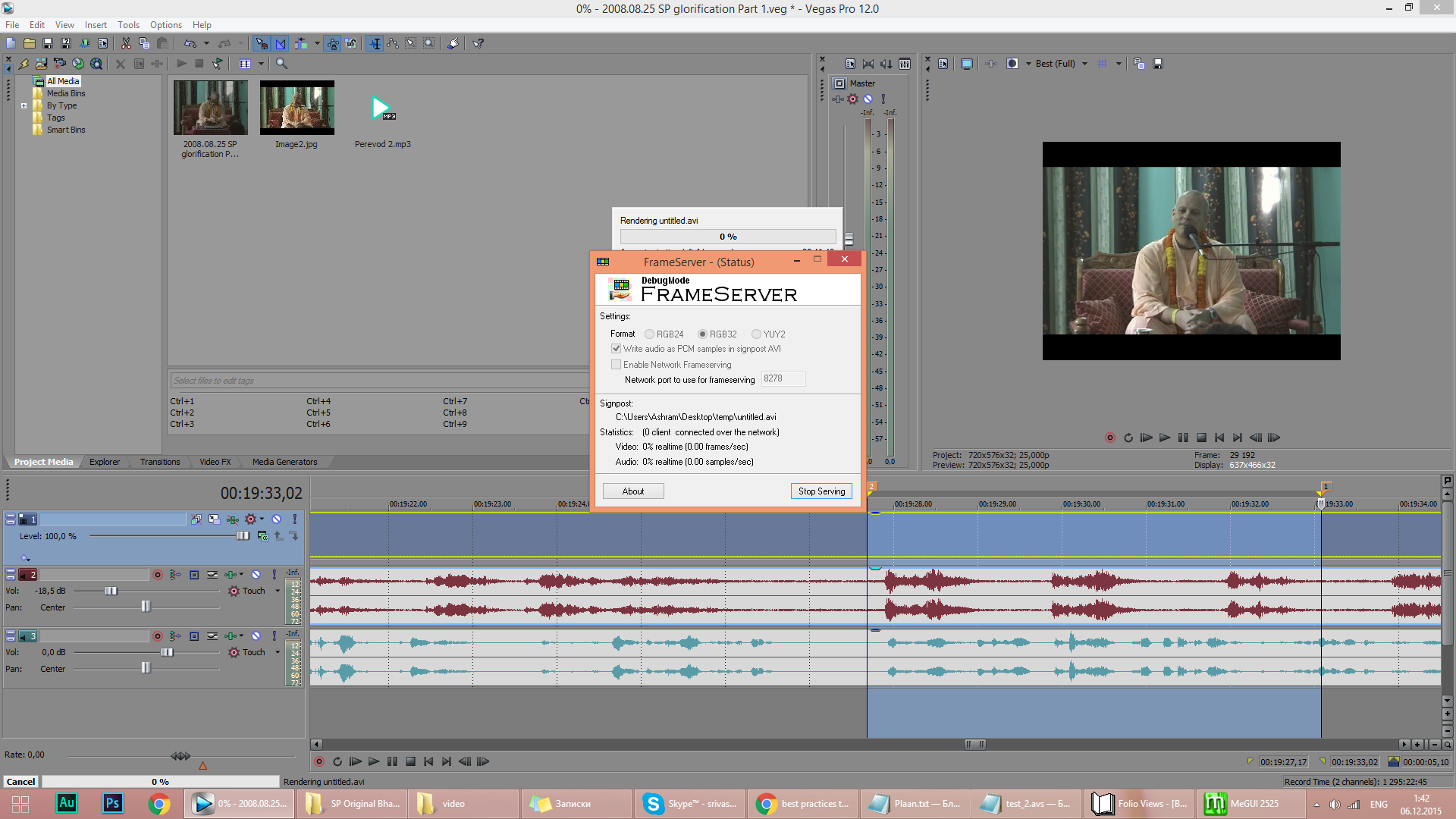1456x819 pixels.
Task: Expand the By Type media bin
Action: click(24, 106)
